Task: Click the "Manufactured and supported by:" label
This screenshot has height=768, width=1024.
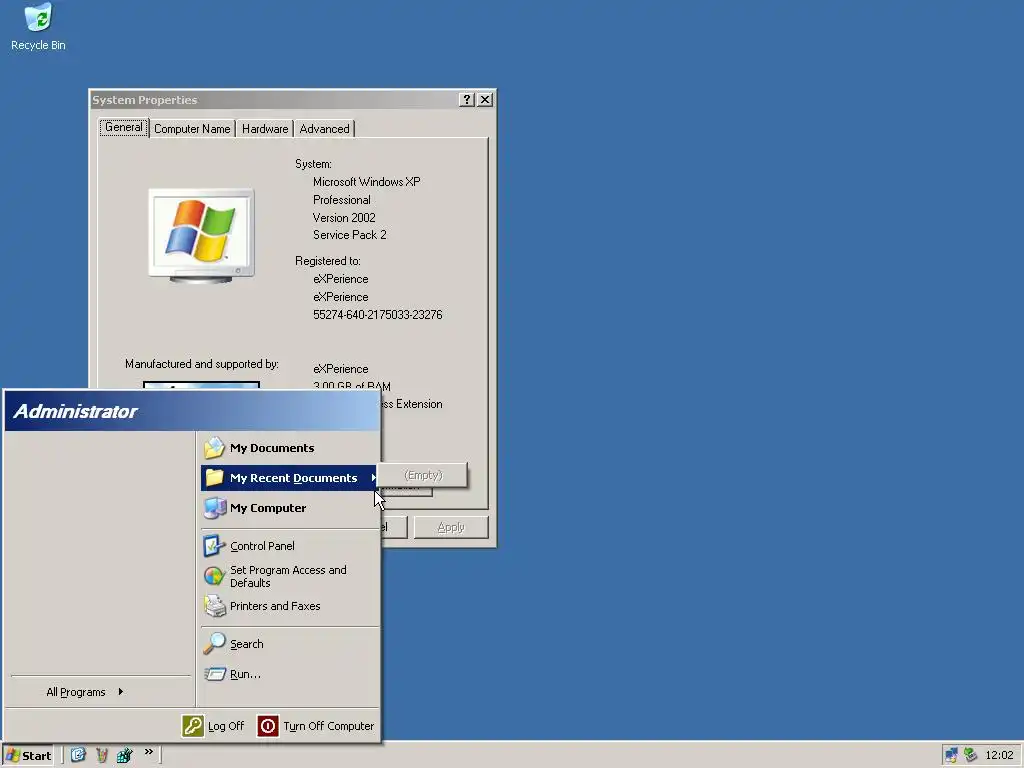Action: (x=202, y=364)
